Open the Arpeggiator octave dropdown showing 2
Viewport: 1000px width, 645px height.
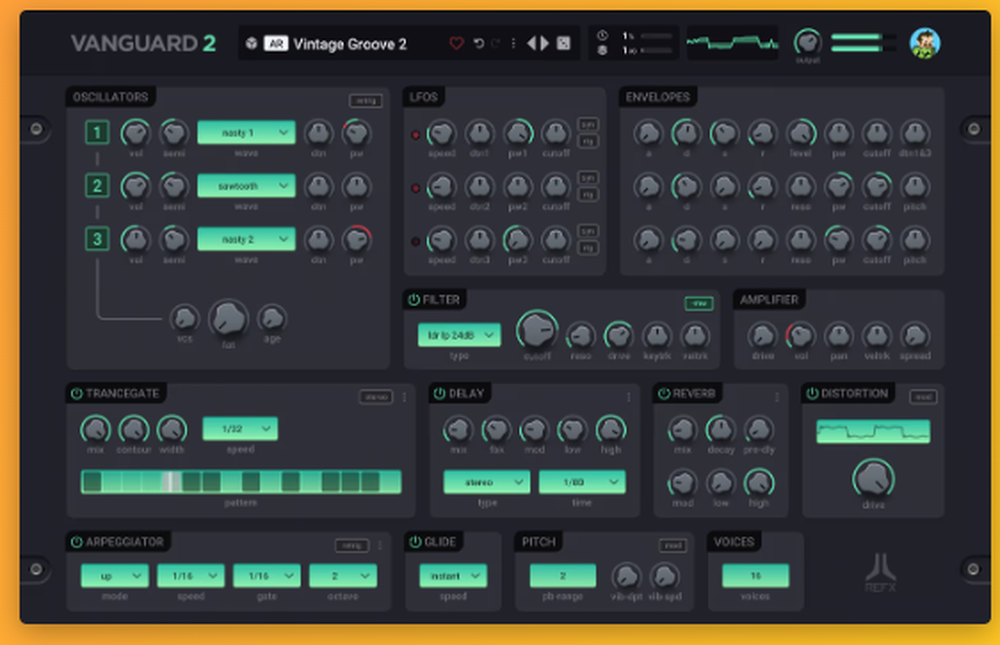[343, 575]
